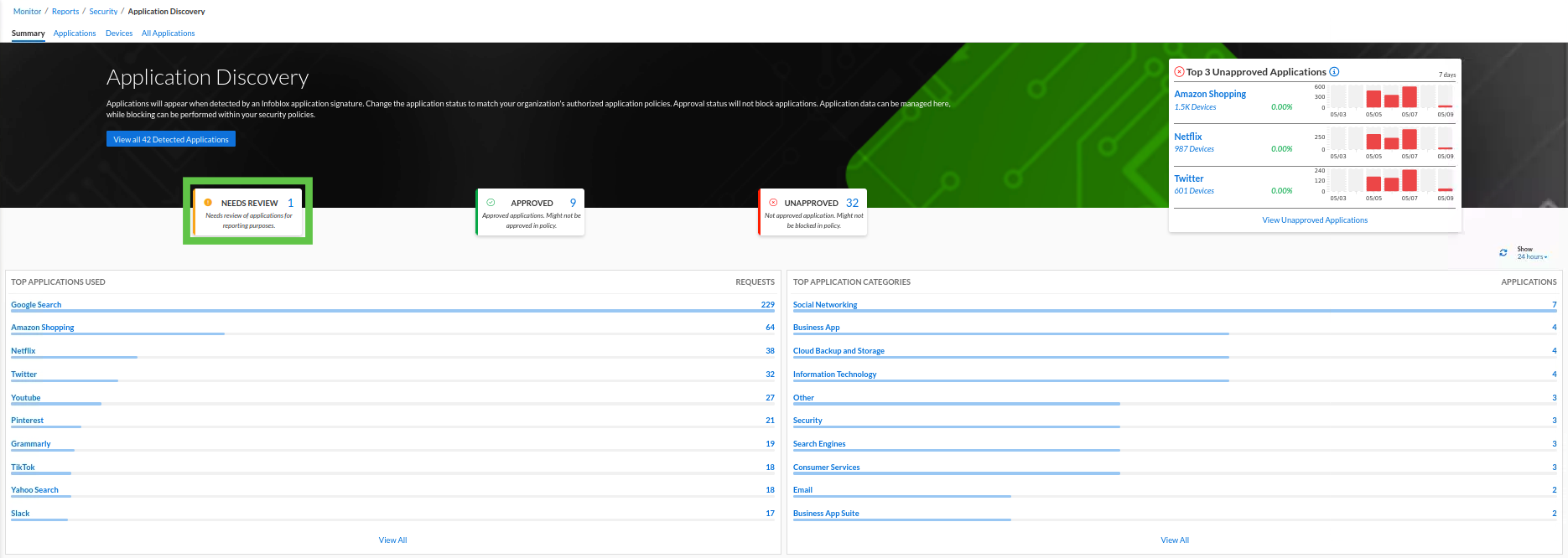The image size is (1568, 558).
Task: Go to Security in the breadcrumb
Action: (x=103, y=12)
